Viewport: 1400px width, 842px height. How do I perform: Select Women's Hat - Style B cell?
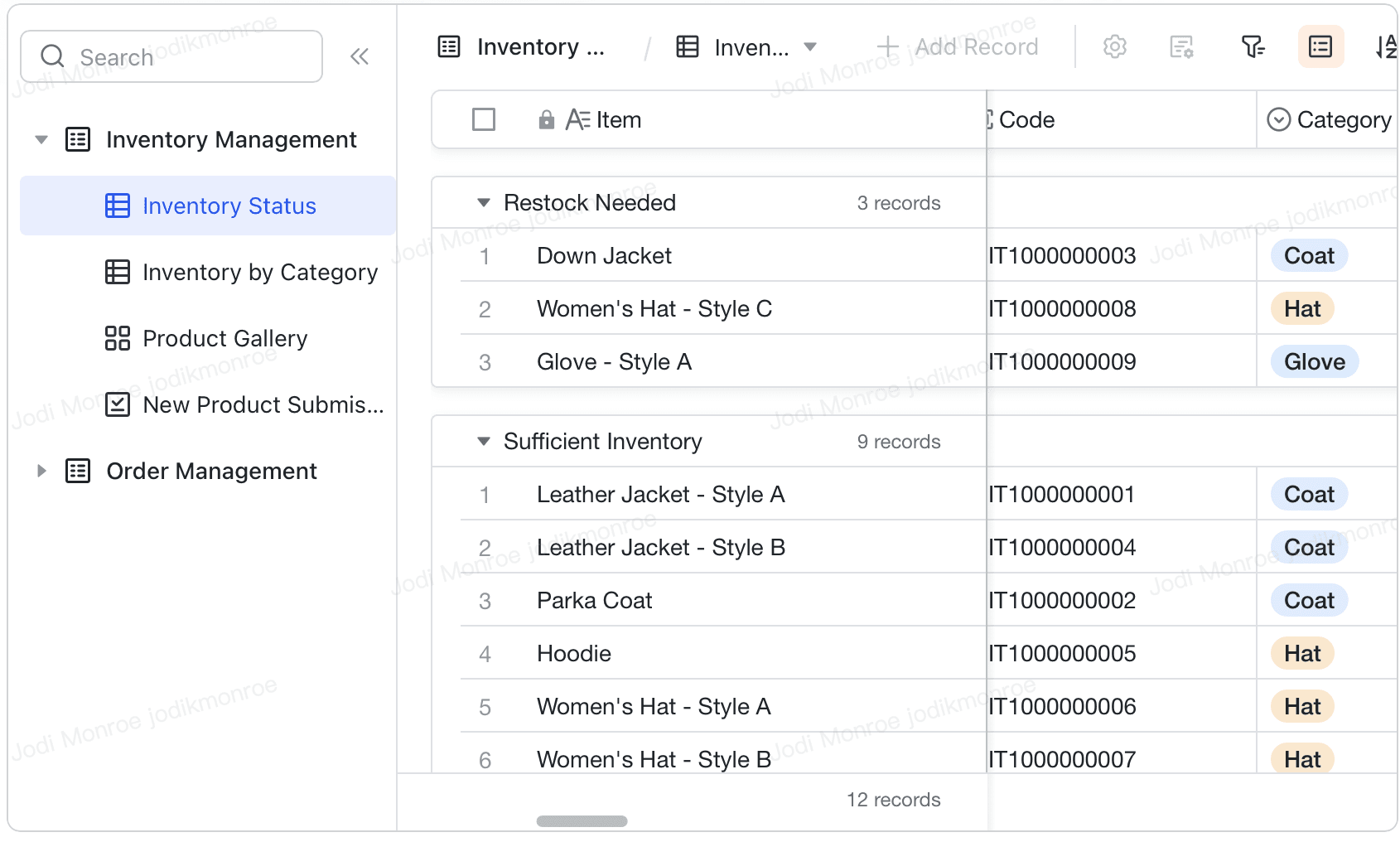pos(654,759)
